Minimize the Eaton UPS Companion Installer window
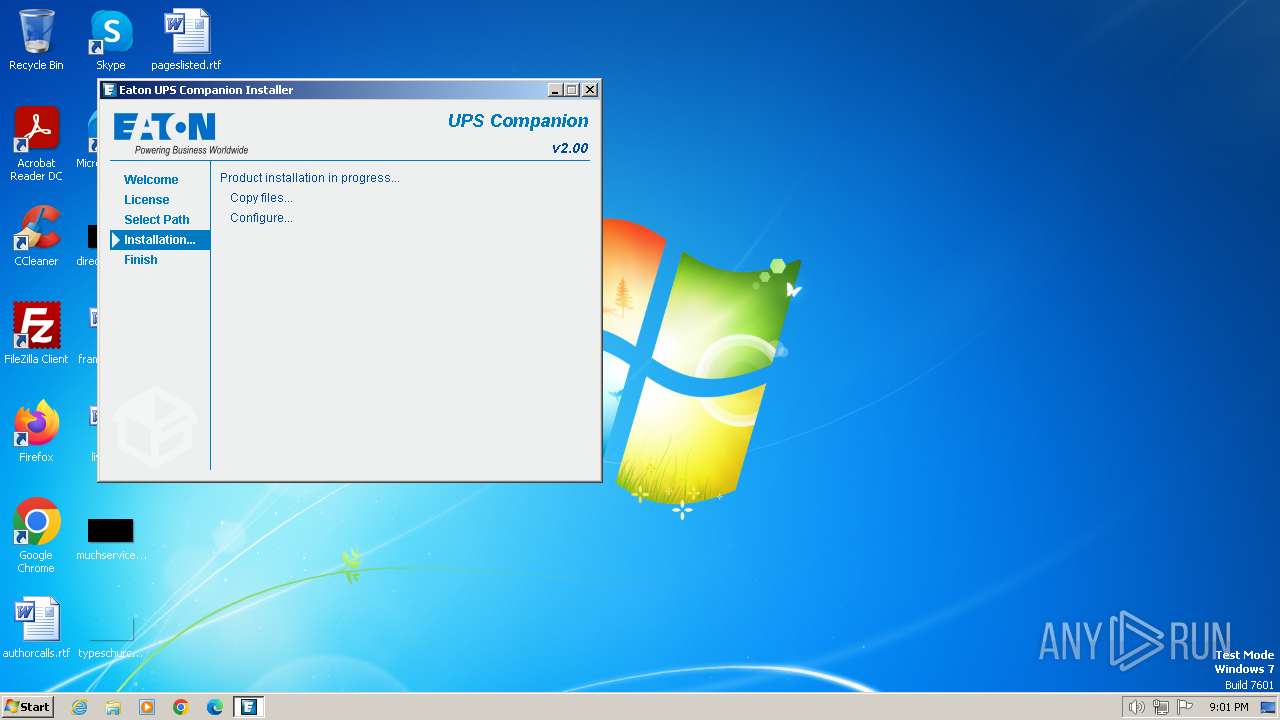The image size is (1280, 720). coord(556,90)
